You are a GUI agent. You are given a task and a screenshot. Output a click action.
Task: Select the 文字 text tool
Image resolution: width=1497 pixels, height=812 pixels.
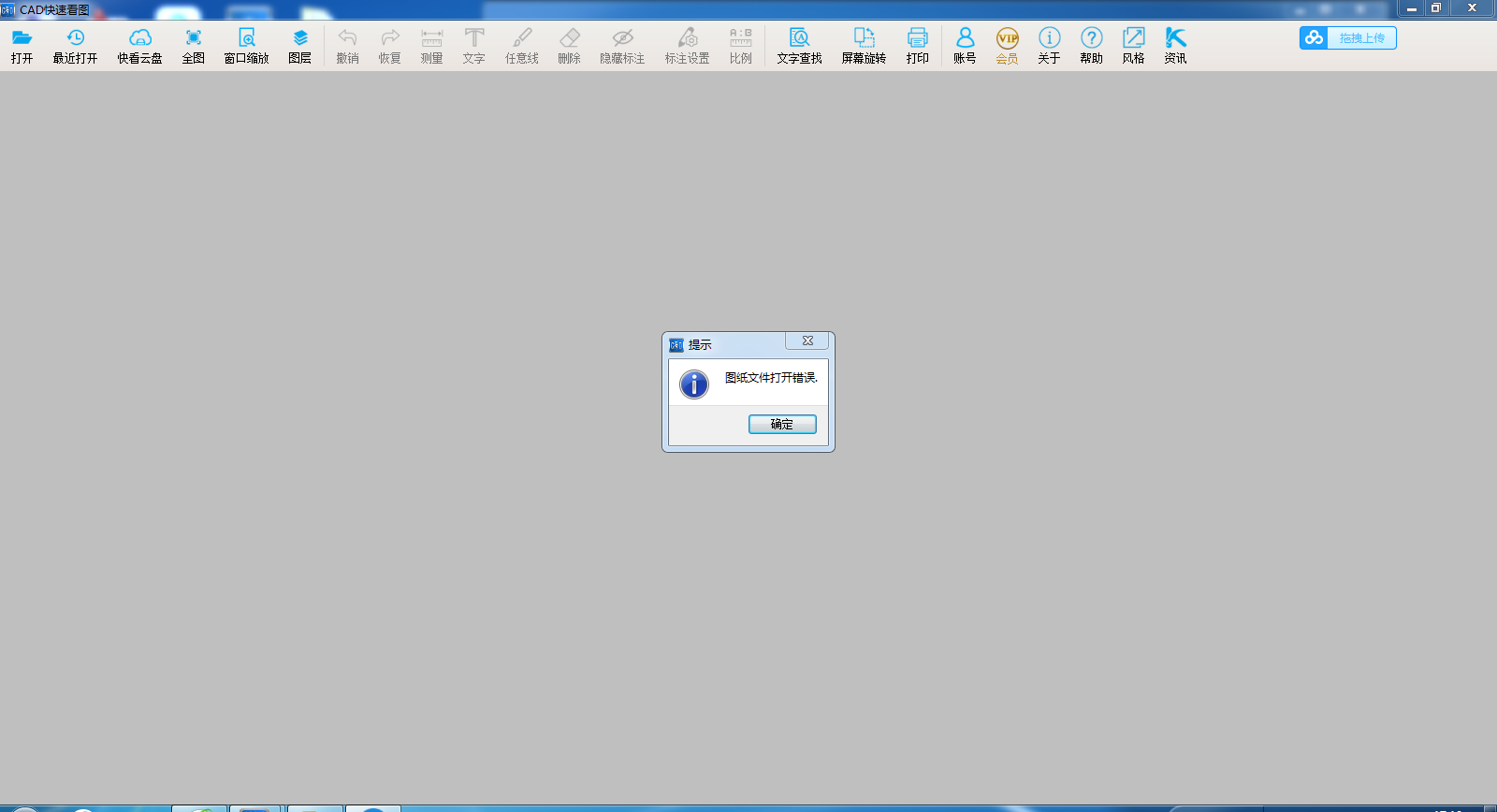point(474,46)
